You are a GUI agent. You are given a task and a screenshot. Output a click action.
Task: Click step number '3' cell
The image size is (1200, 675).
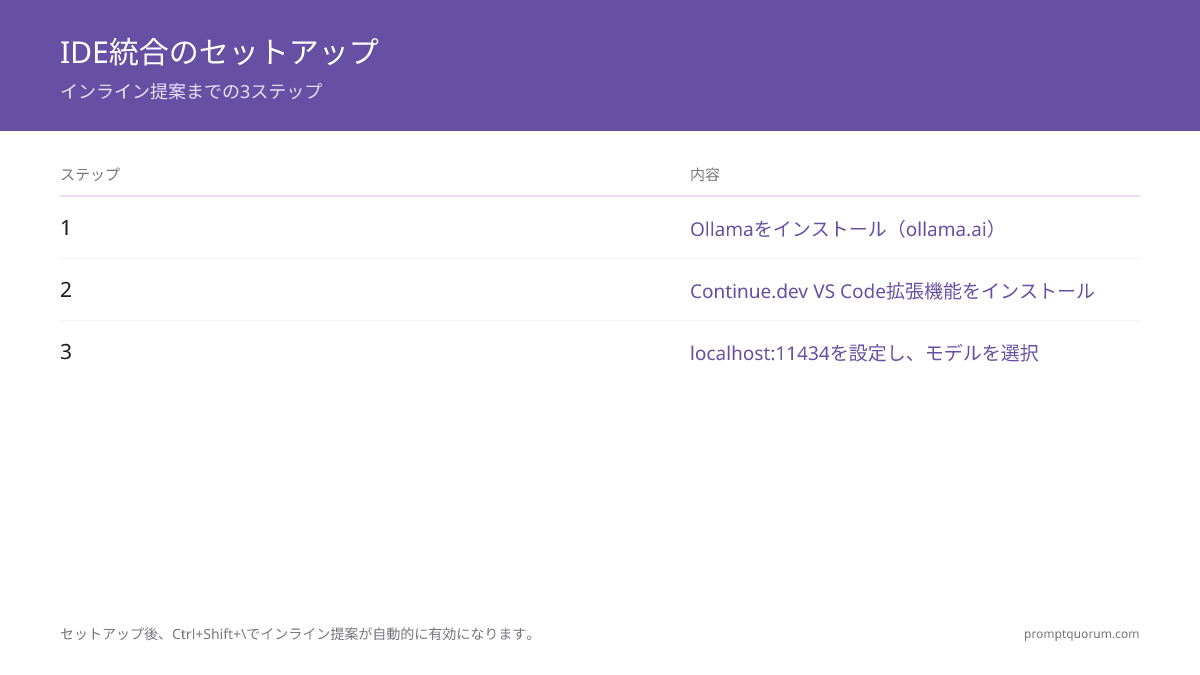(66, 352)
